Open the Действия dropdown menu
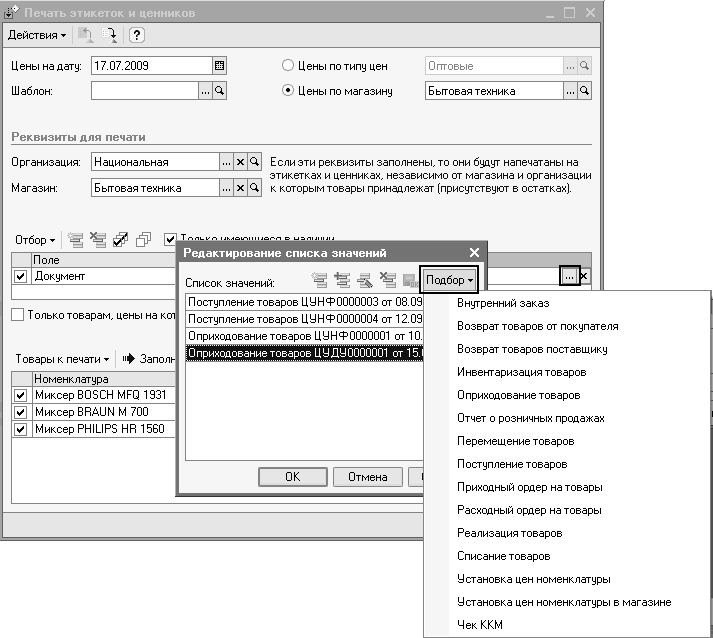The width and height of the screenshot is (713, 638). (x=37, y=35)
